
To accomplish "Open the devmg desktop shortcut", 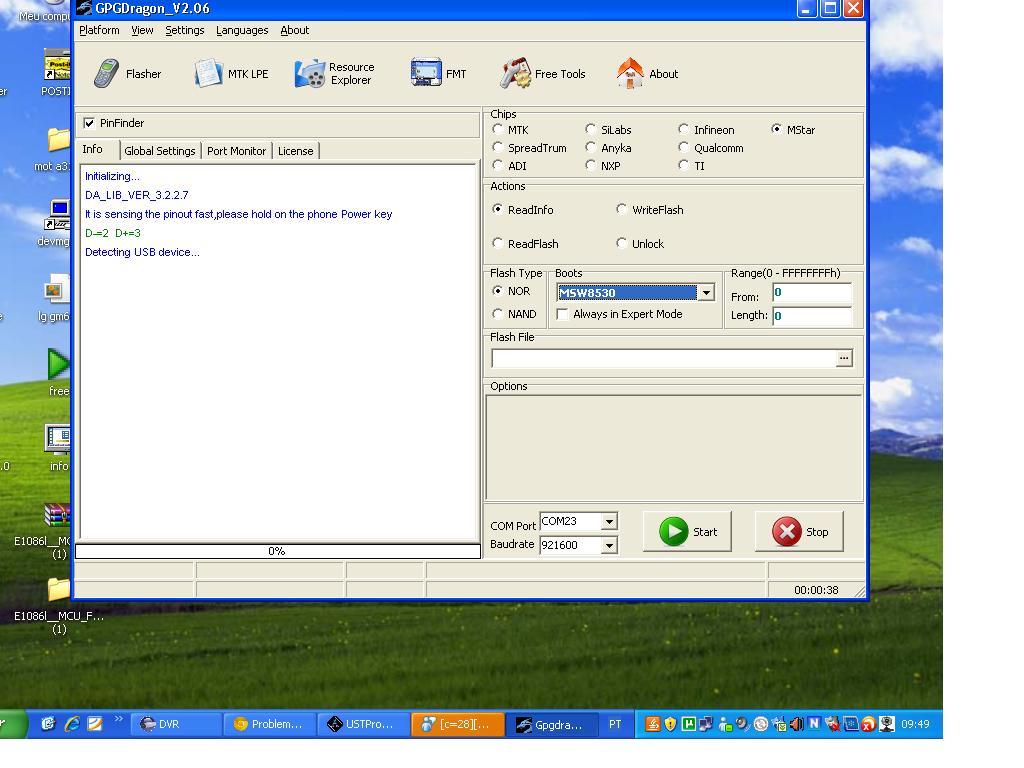I will [x=56, y=223].
